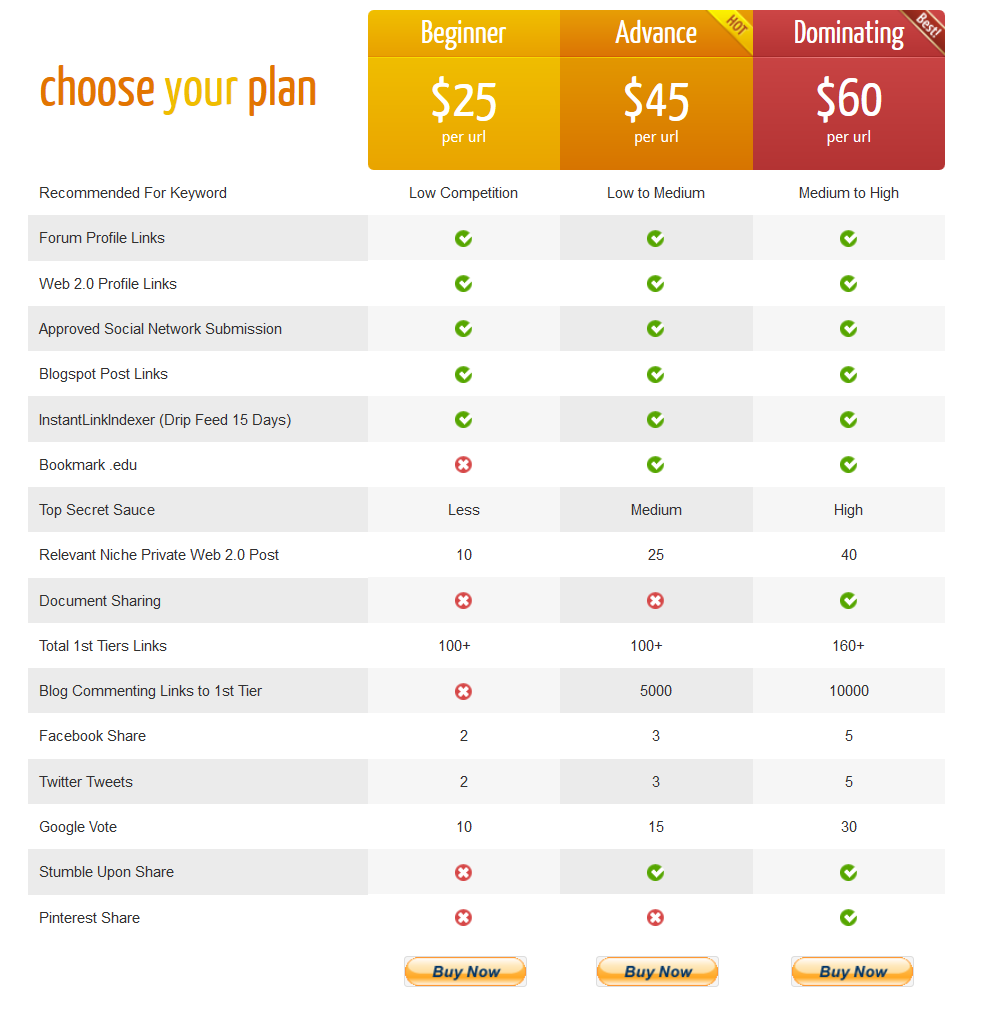Click the green check for Document Sharing in Dominating
The image size is (983, 1011).
click(848, 600)
